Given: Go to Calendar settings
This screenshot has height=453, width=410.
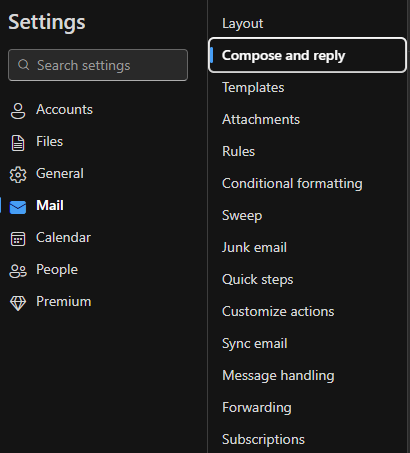Looking at the screenshot, I should coord(63,237).
